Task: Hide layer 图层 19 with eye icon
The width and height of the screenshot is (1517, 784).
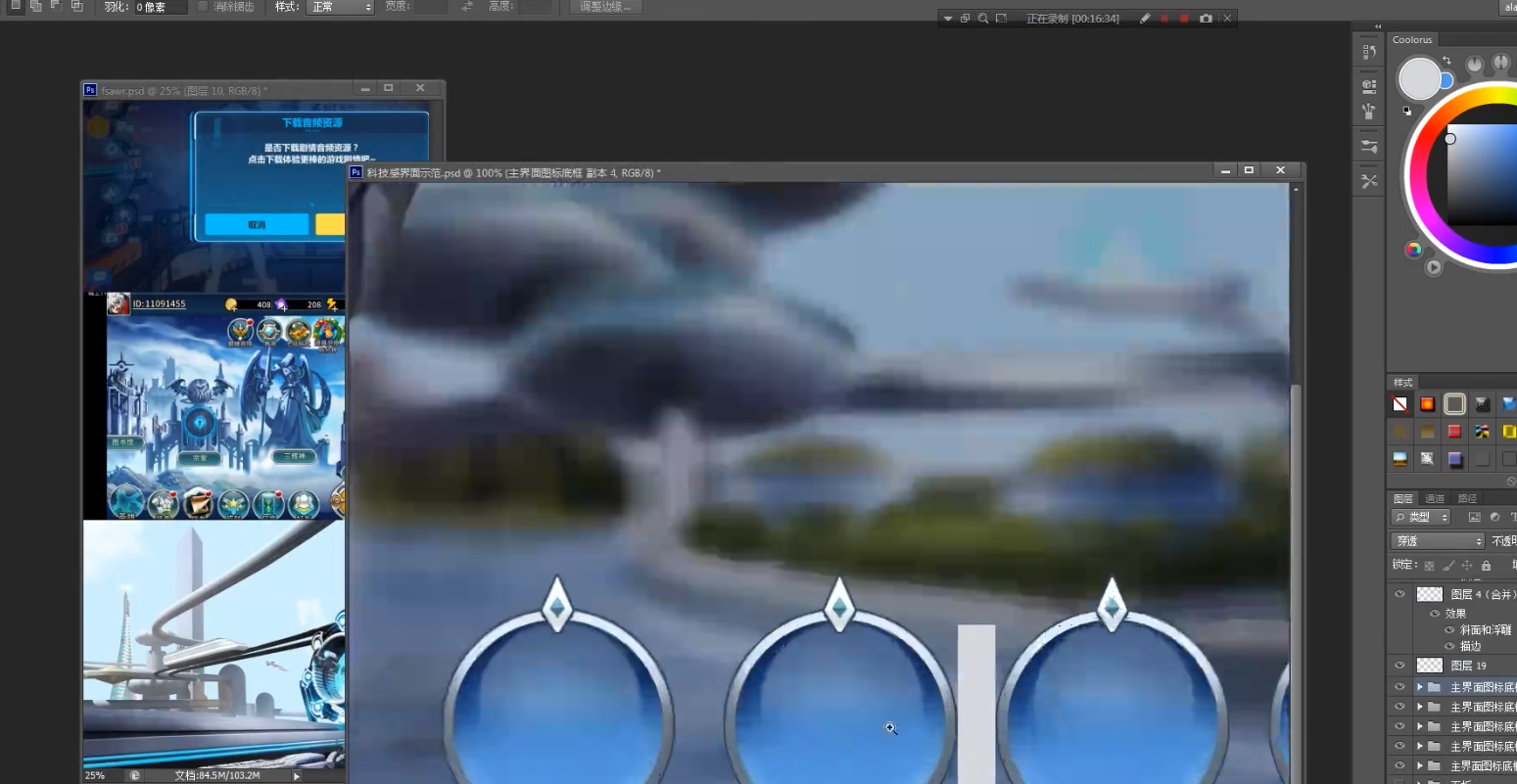Action: click(1399, 666)
